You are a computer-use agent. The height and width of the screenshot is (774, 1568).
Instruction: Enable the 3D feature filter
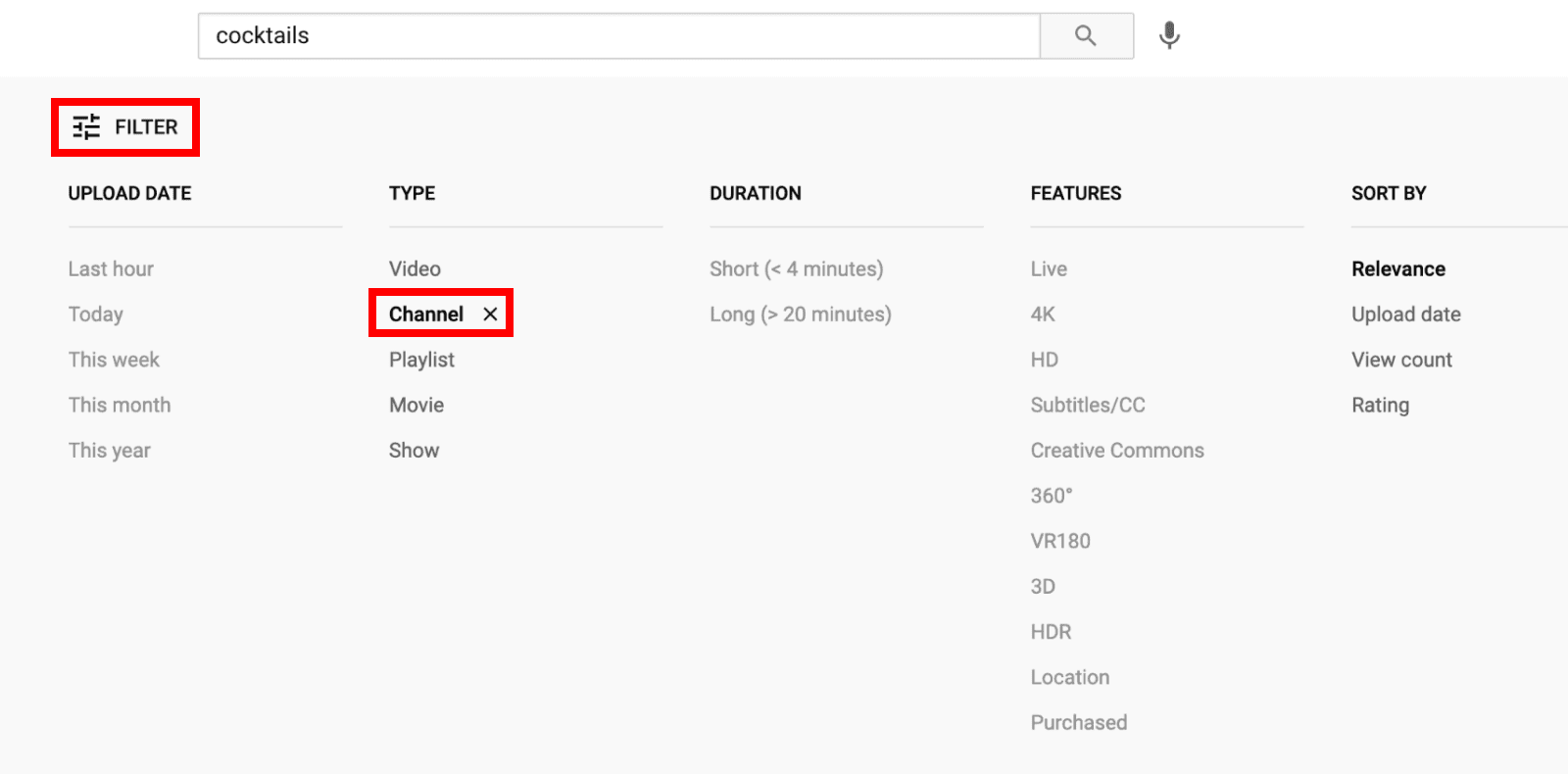[x=1043, y=587]
